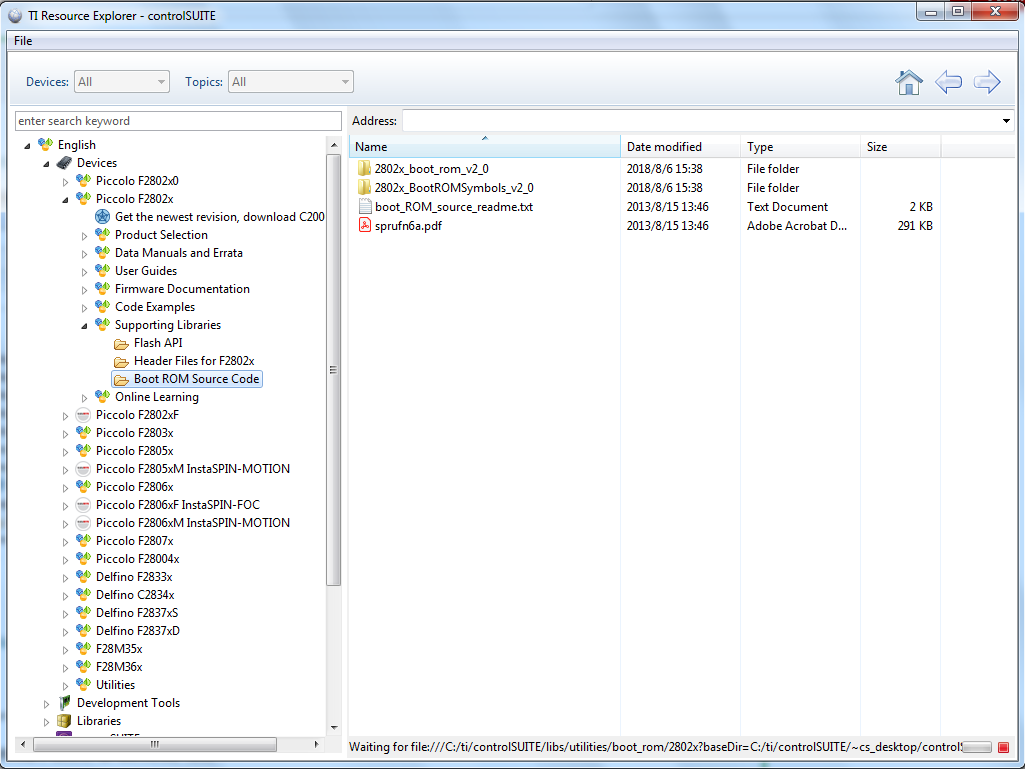
Task: Click the Boot ROM Source Code folder icon
Action: click(121, 379)
